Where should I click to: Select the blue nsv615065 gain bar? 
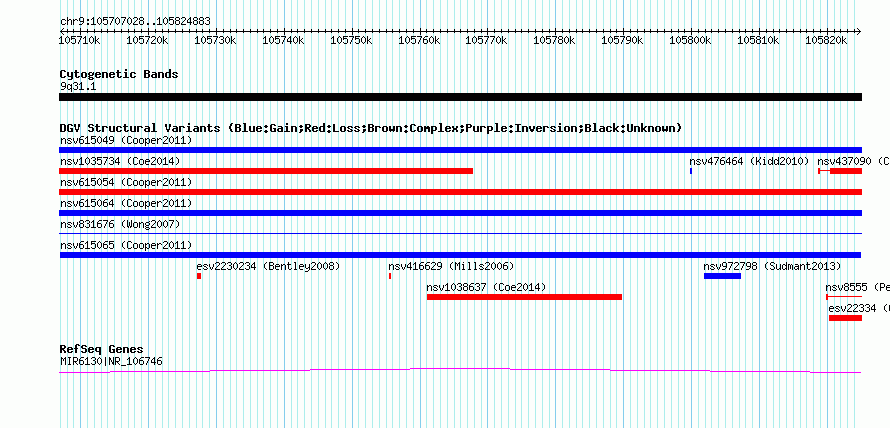click(x=460, y=255)
